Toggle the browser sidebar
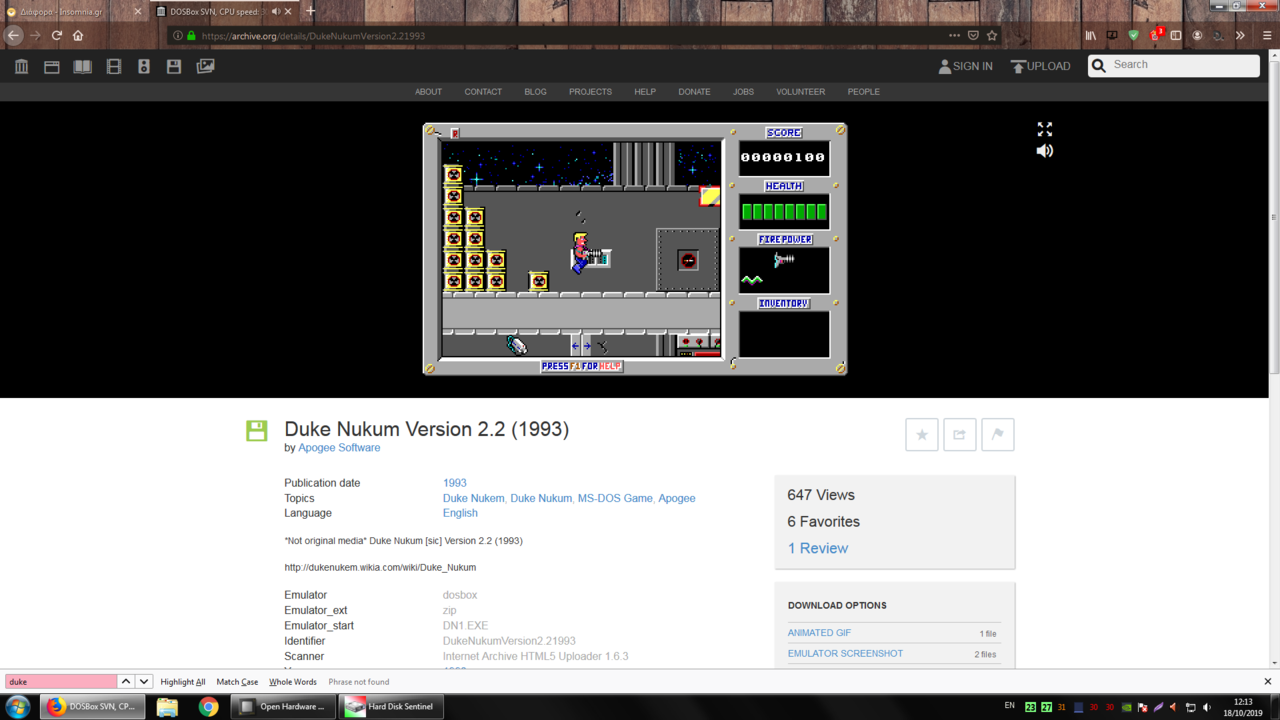Screen dimensions: 1280x720 click(1176, 35)
